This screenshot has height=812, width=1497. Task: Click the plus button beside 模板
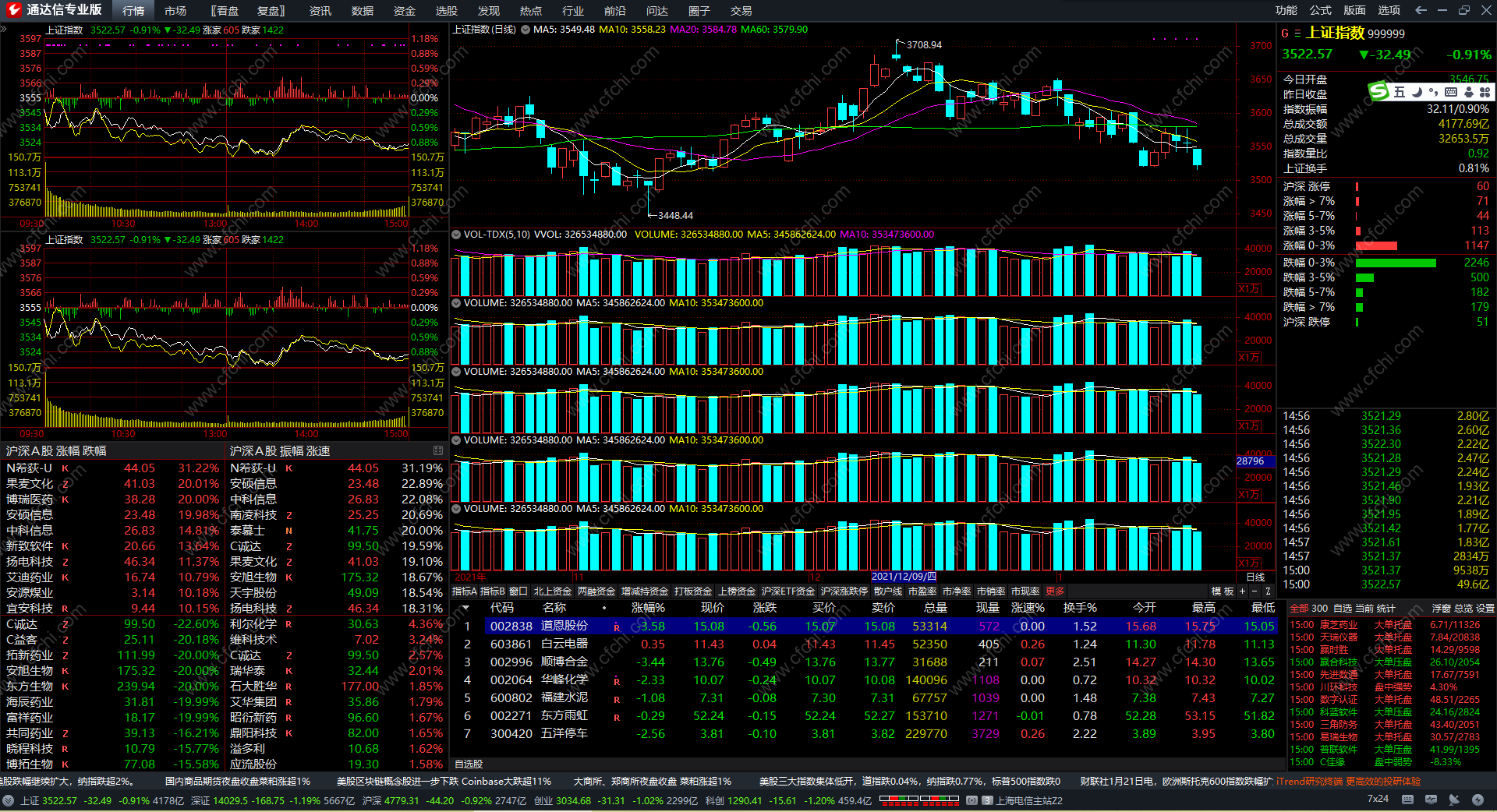coord(1243,591)
